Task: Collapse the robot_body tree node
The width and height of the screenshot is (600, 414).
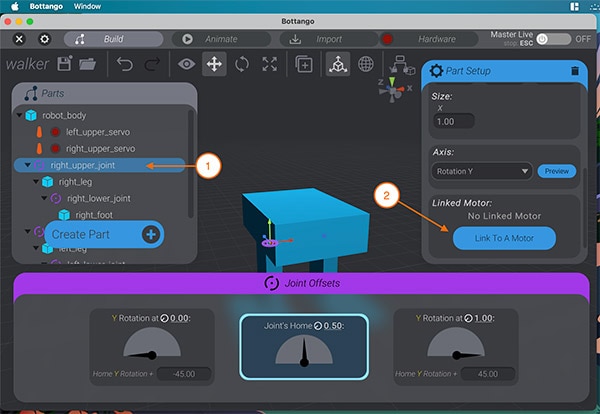Action: (20, 116)
